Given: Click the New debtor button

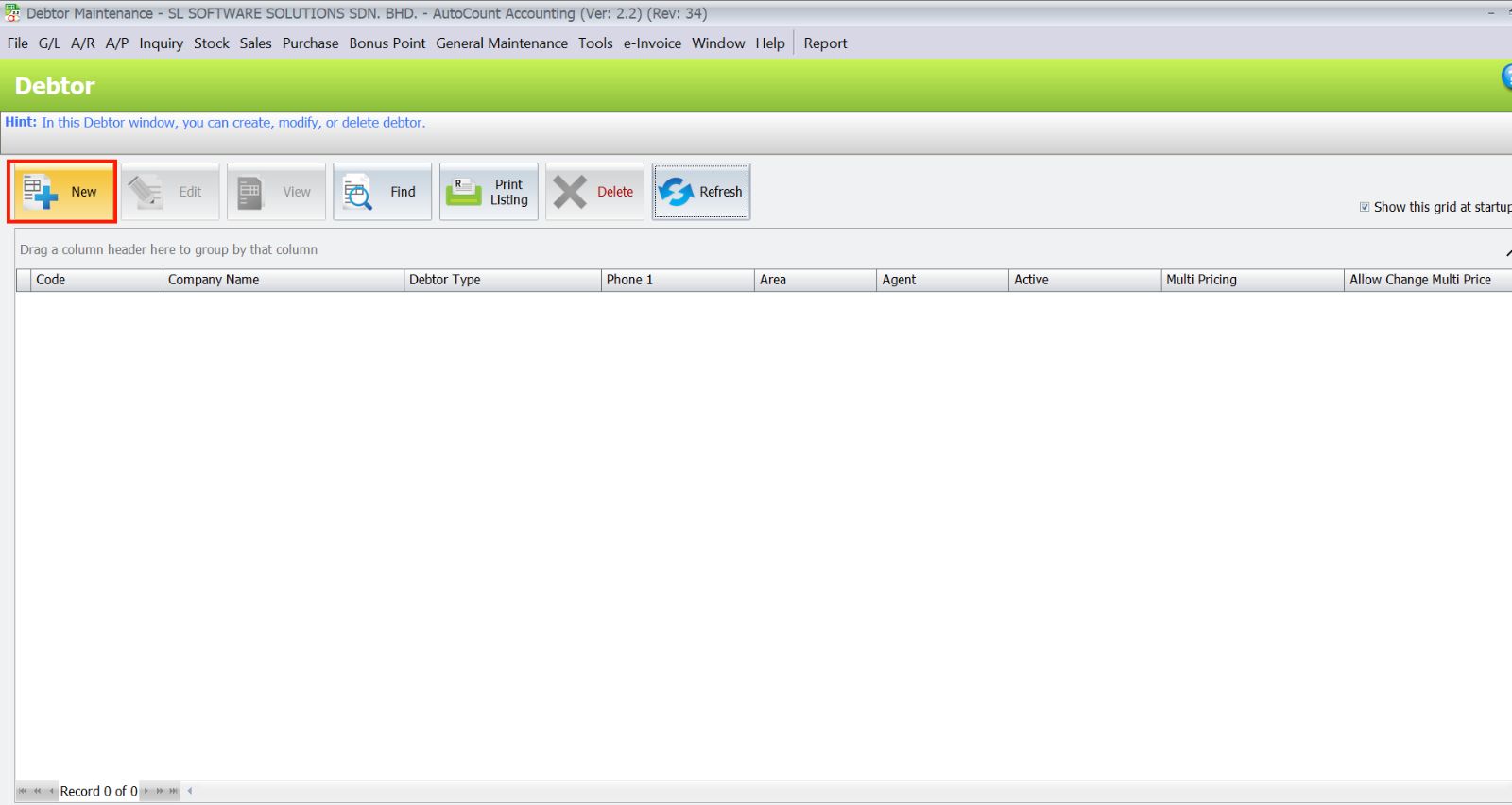Looking at the screenshot, I should [x=62, y=192].
